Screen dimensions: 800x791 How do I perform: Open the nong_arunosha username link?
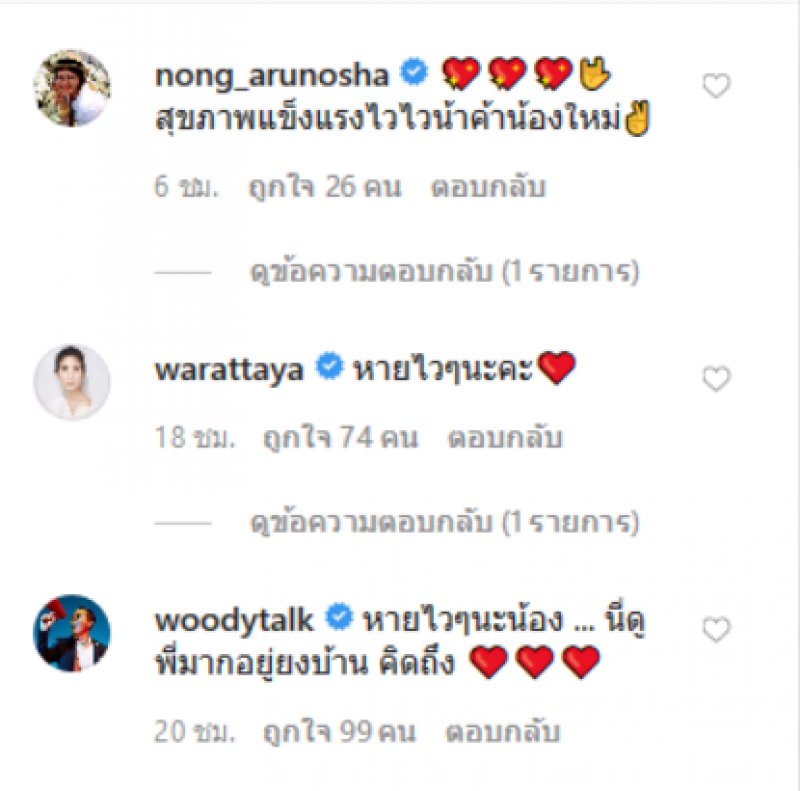[x=272, y=76]
